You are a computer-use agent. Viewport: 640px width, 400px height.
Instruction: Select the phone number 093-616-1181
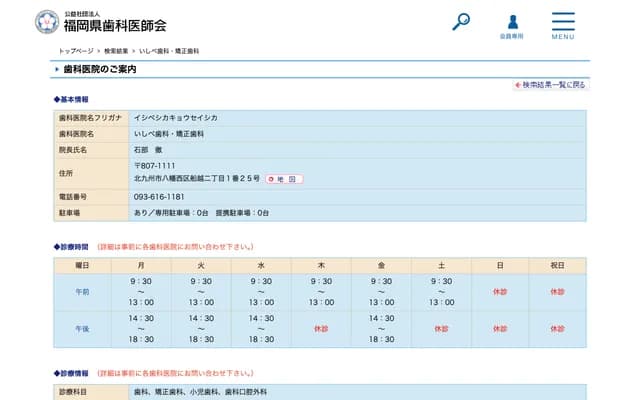click(159, 197)
